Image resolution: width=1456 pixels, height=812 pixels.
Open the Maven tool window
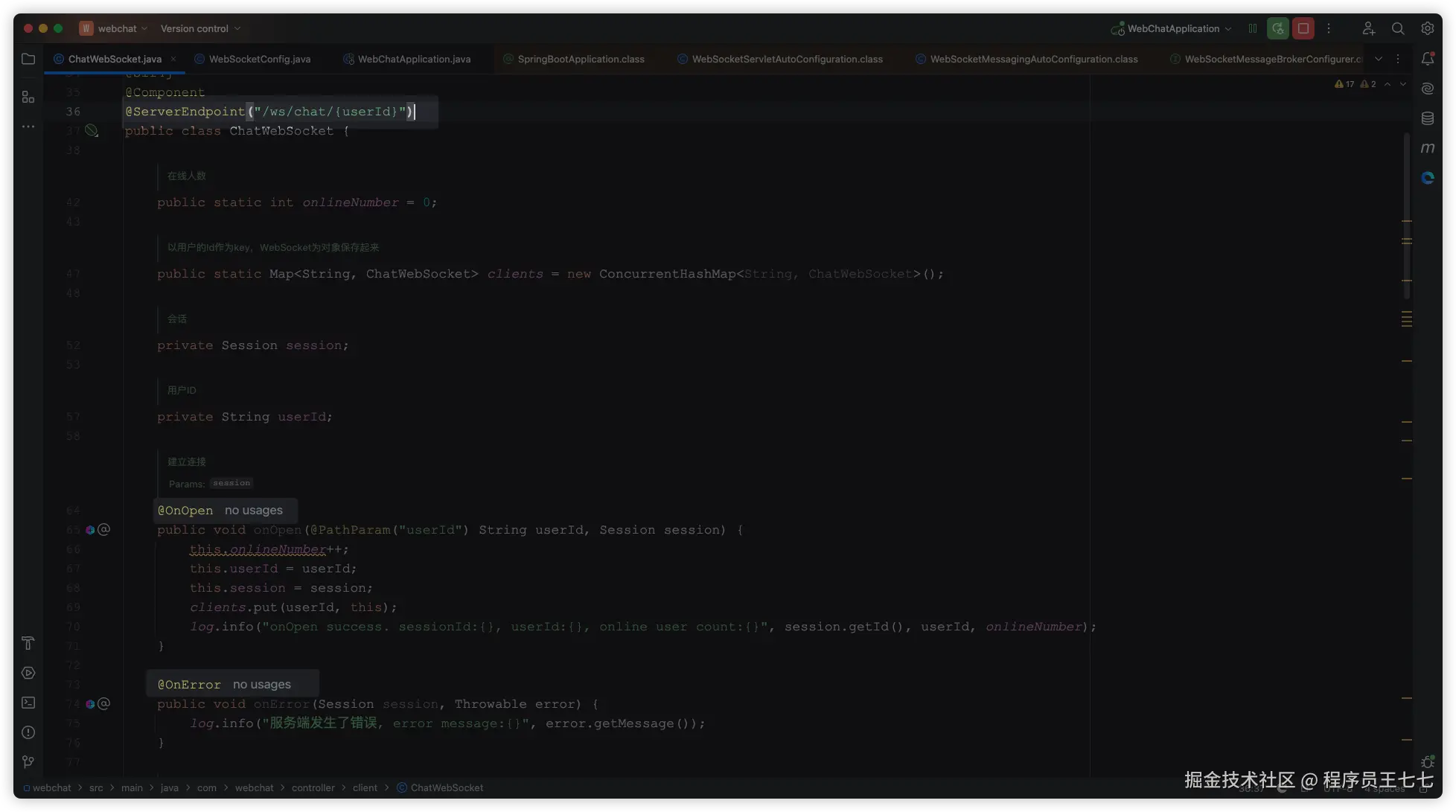(1427, 148)
